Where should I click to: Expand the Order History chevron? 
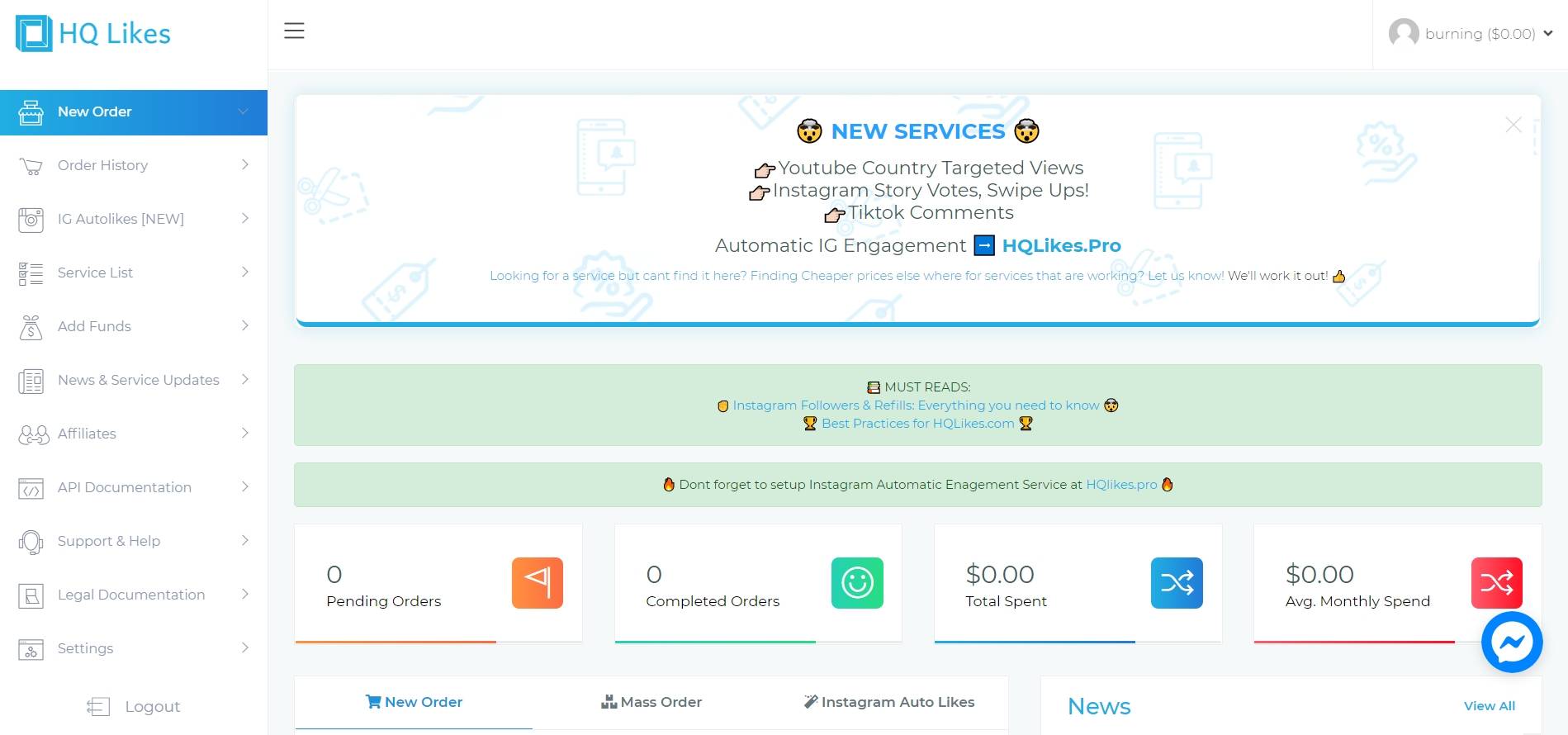(245, 165)
